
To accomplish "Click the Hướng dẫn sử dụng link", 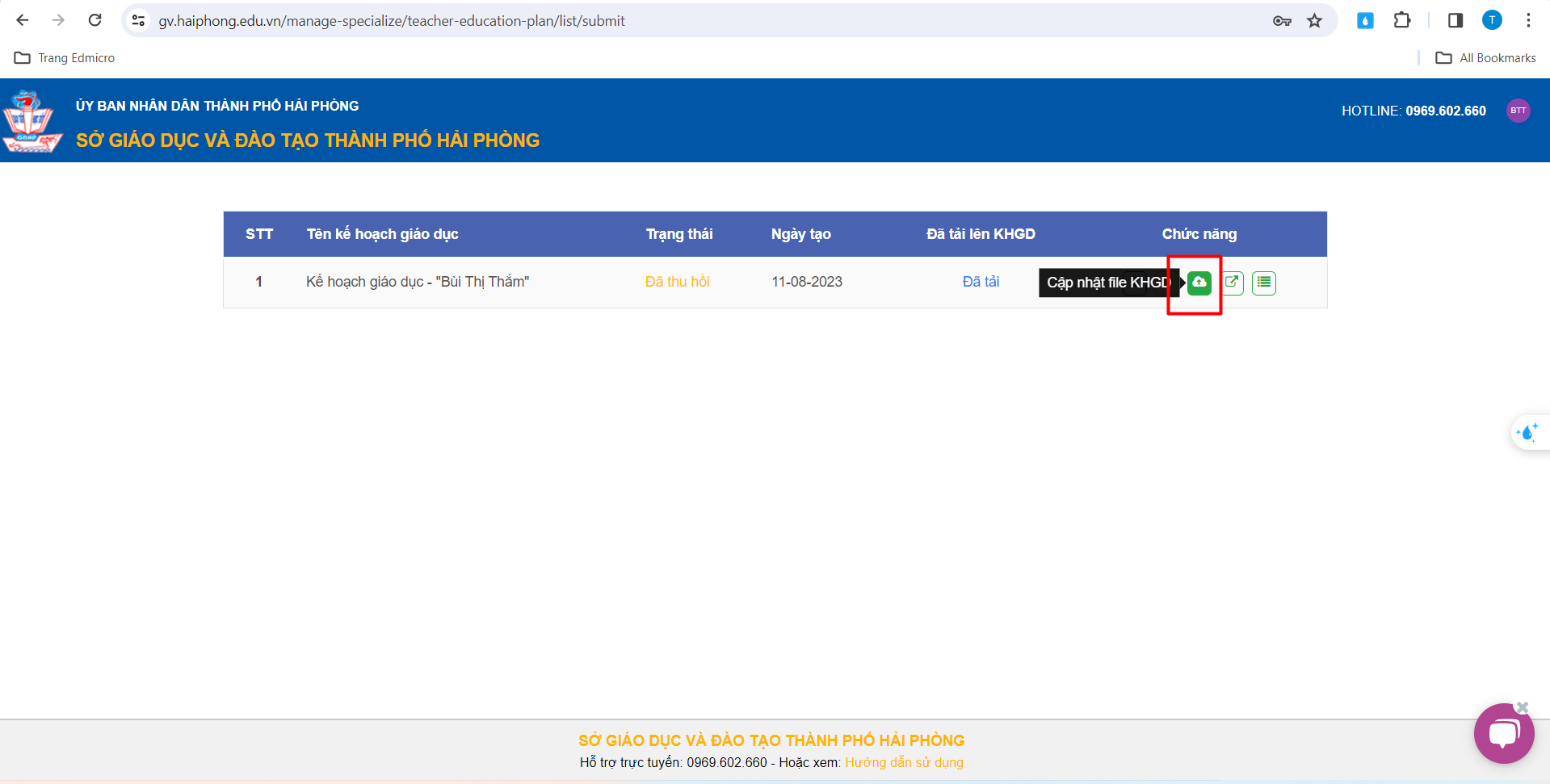I will pos(904,762).
